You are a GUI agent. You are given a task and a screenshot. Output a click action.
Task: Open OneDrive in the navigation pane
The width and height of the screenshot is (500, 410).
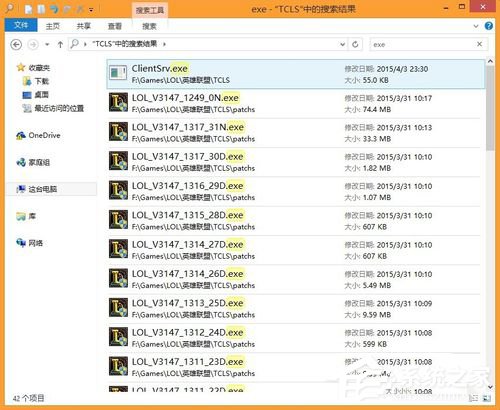[x=44, y=135]
